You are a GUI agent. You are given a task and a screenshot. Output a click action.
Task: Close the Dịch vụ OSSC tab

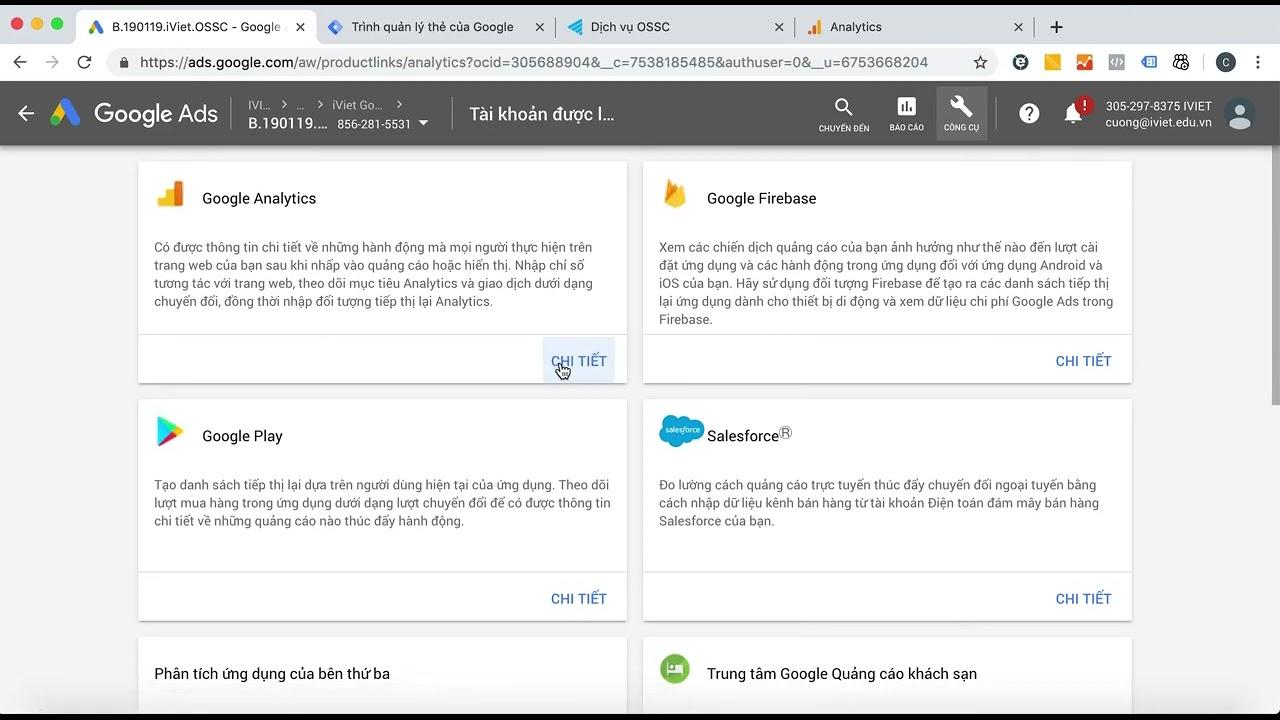pyautogui.click(x=779, y=27)
